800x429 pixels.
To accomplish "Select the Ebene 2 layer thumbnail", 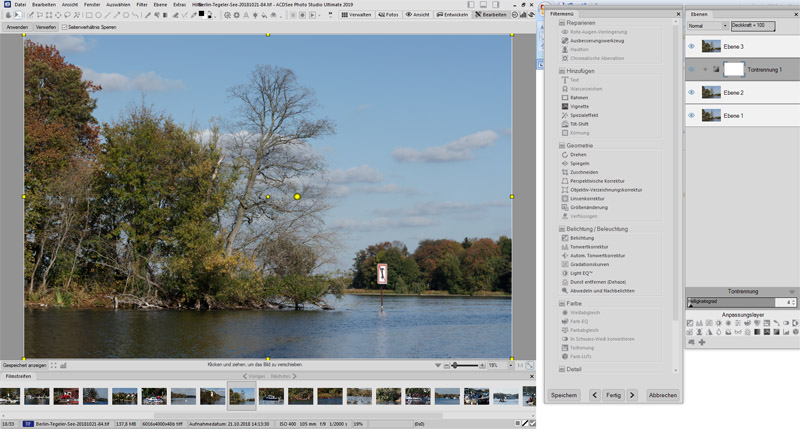I will pos(712,92).
